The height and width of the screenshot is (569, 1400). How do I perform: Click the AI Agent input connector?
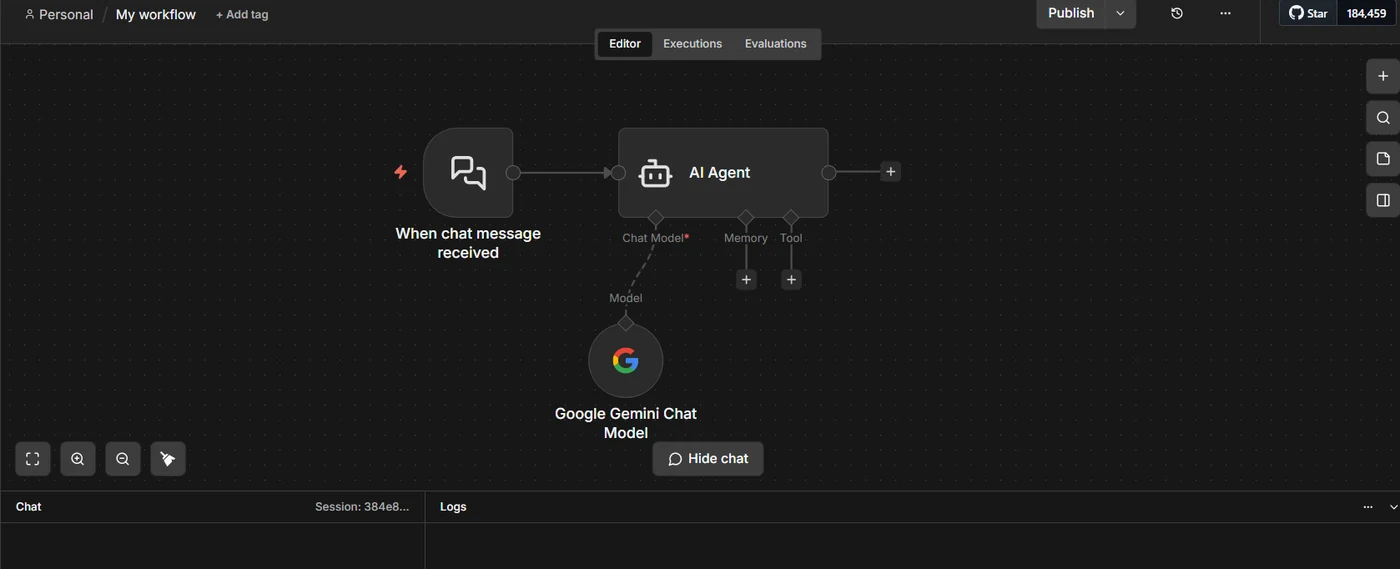[618, 172]
